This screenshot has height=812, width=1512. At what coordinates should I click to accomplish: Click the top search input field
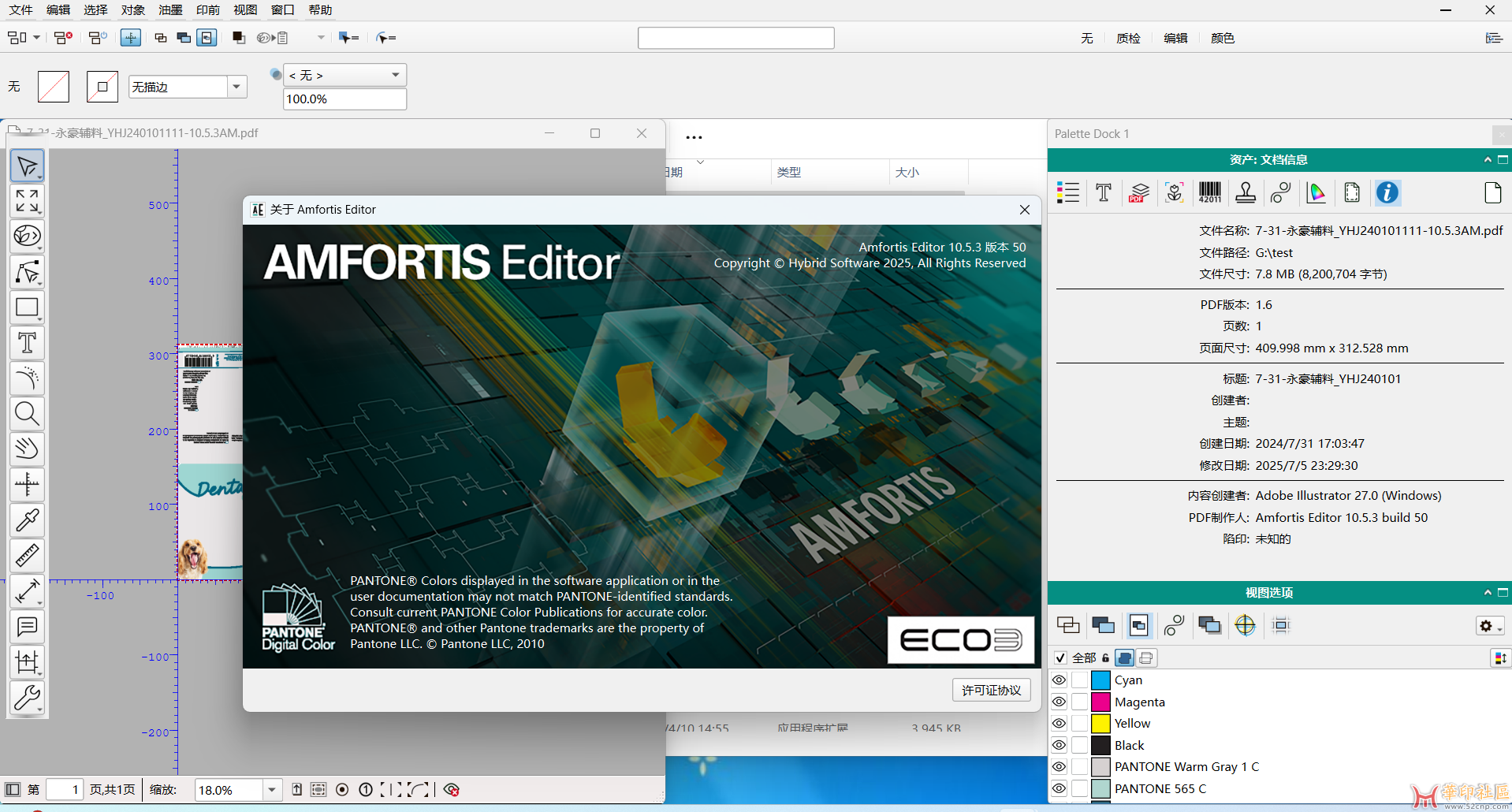point(736,38)
